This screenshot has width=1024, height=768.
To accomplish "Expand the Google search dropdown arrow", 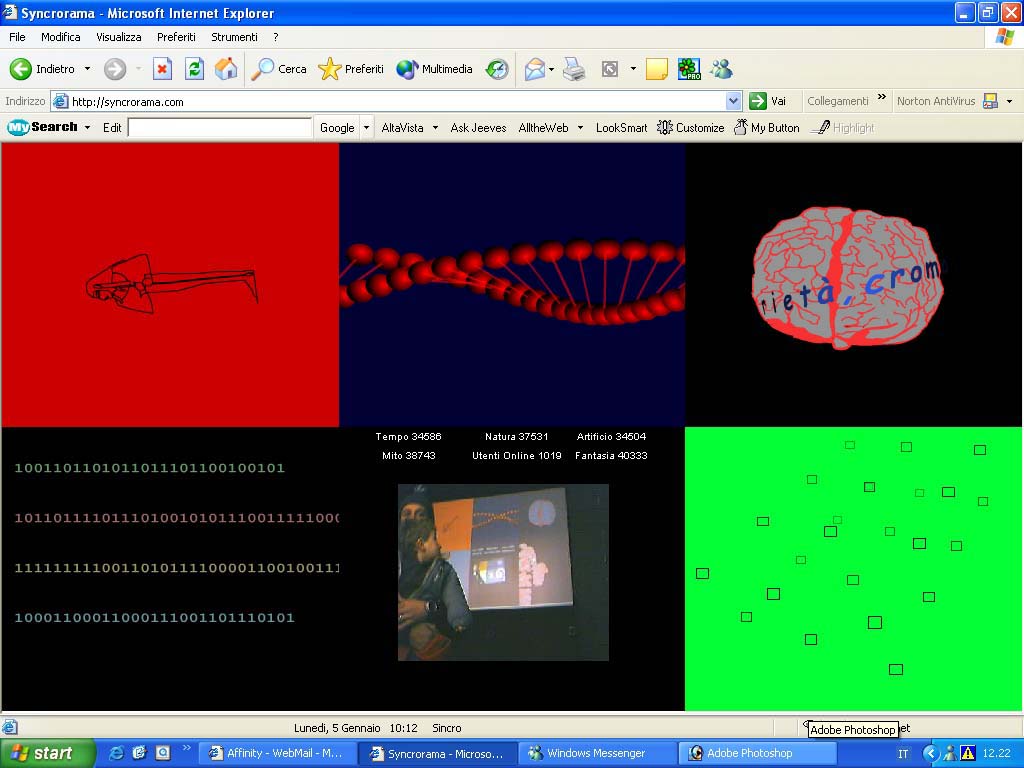I will point(367,128).
